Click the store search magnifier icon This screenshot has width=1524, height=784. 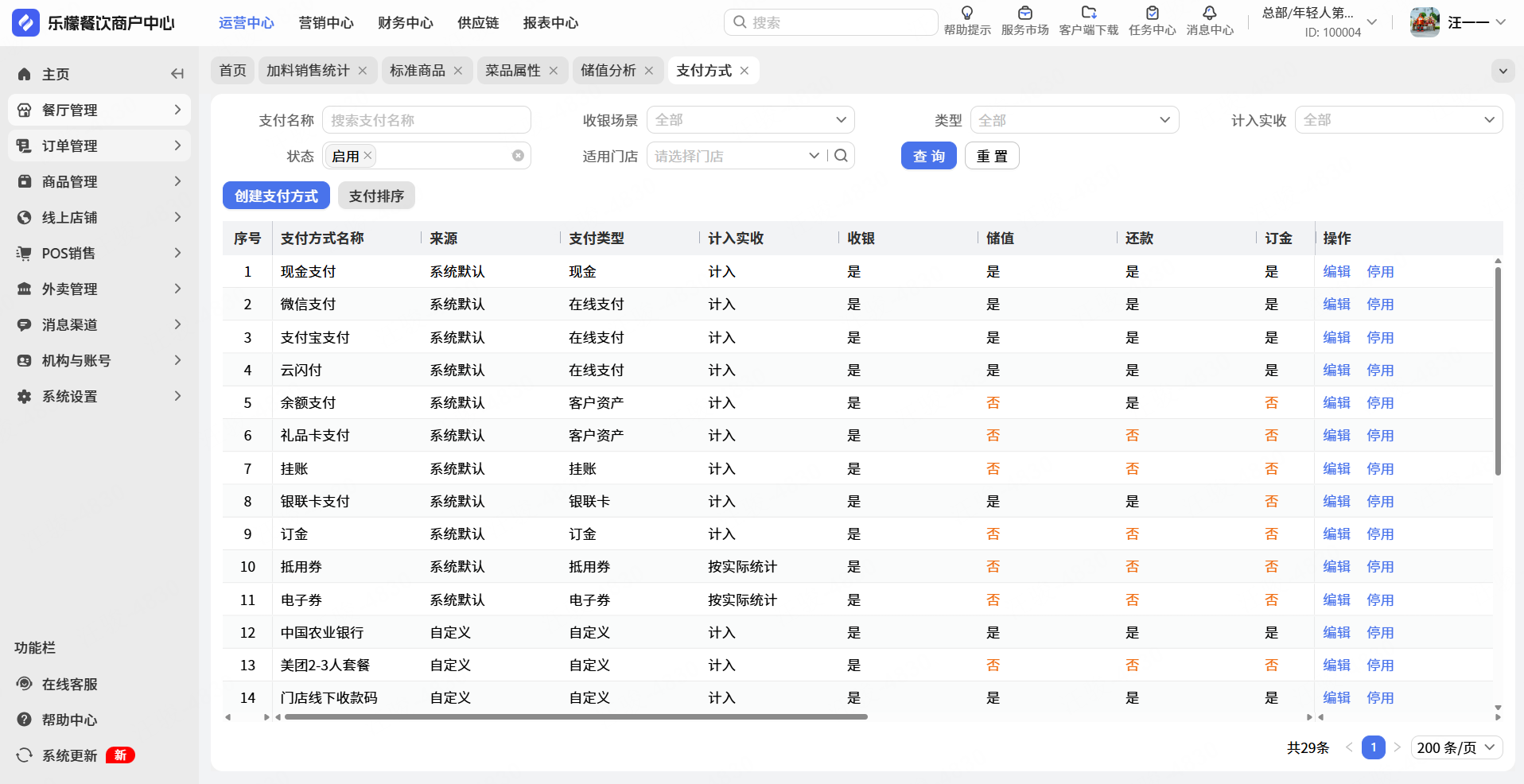pyautogui.click(x=841, y=156)
